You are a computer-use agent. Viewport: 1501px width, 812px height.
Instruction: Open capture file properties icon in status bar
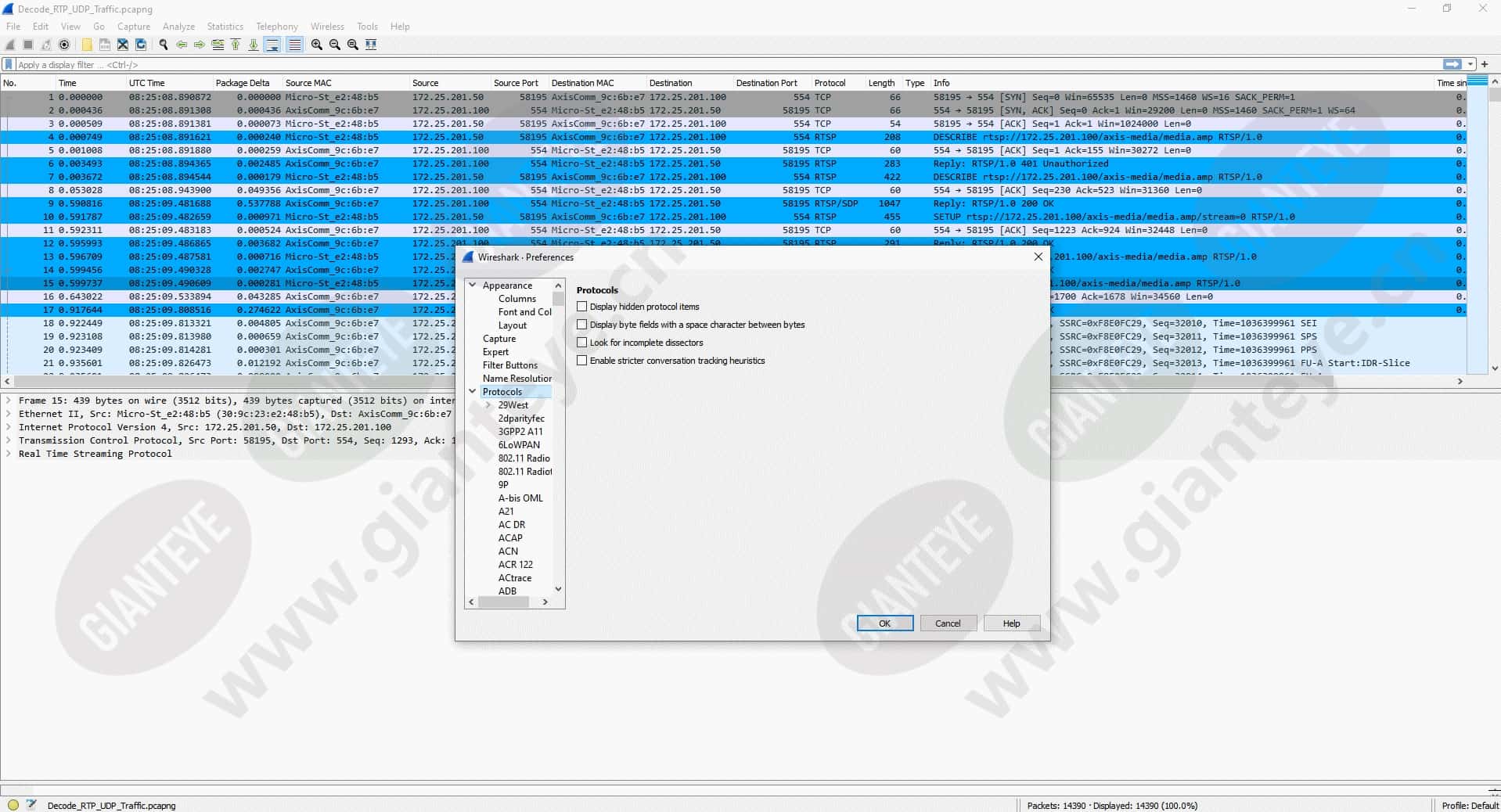pos(31,804)
